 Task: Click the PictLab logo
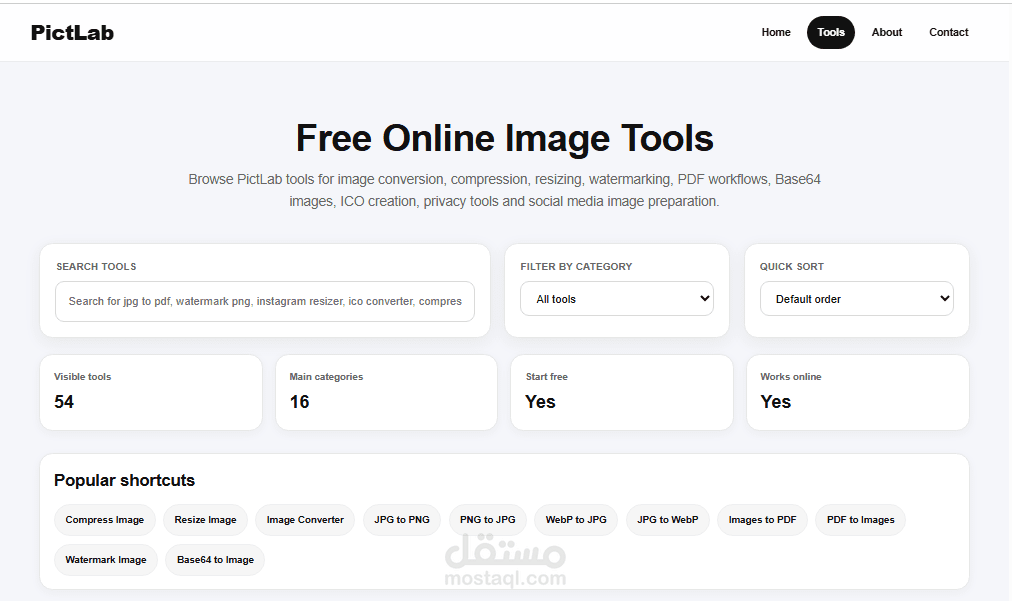coord(72,33)
